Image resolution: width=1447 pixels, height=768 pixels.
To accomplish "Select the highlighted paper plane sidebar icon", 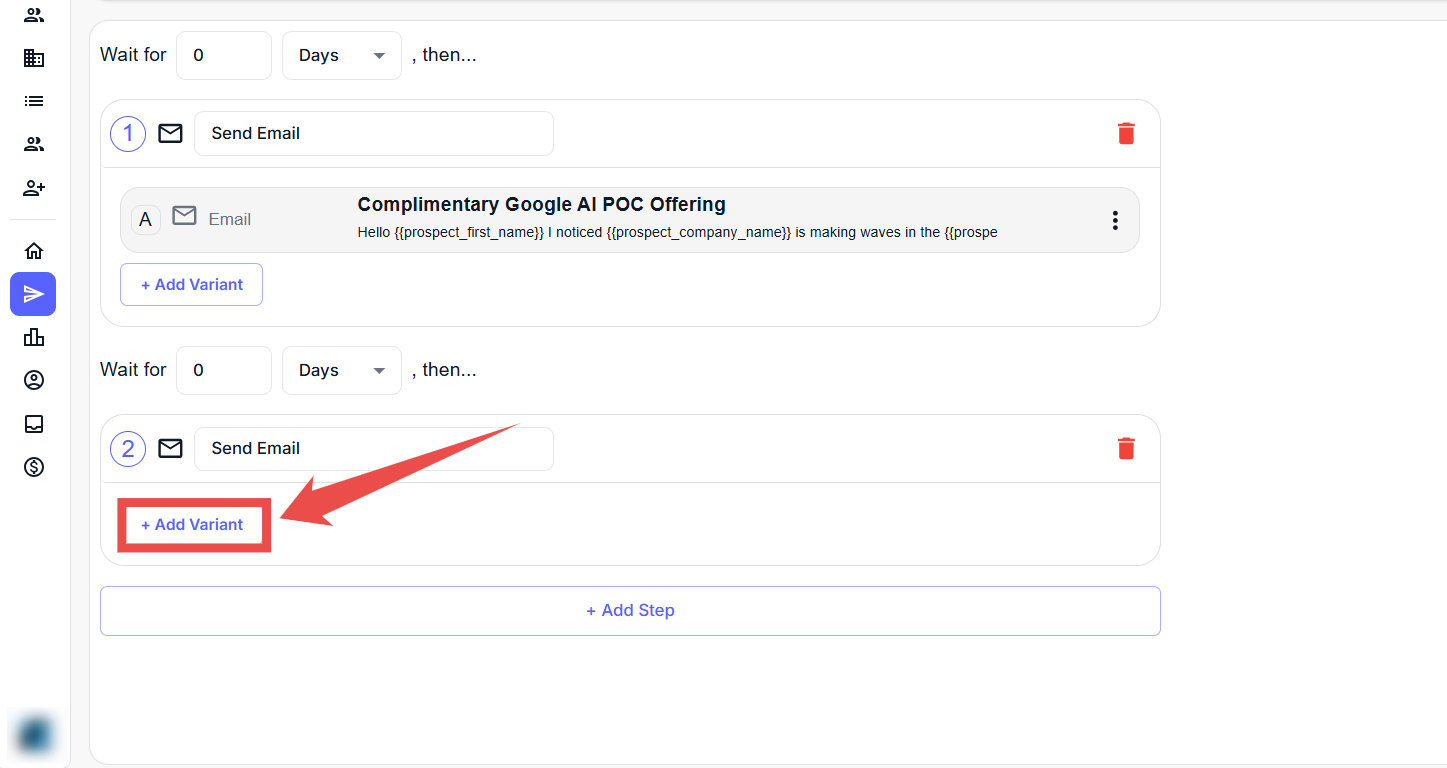I will point(33,294).
